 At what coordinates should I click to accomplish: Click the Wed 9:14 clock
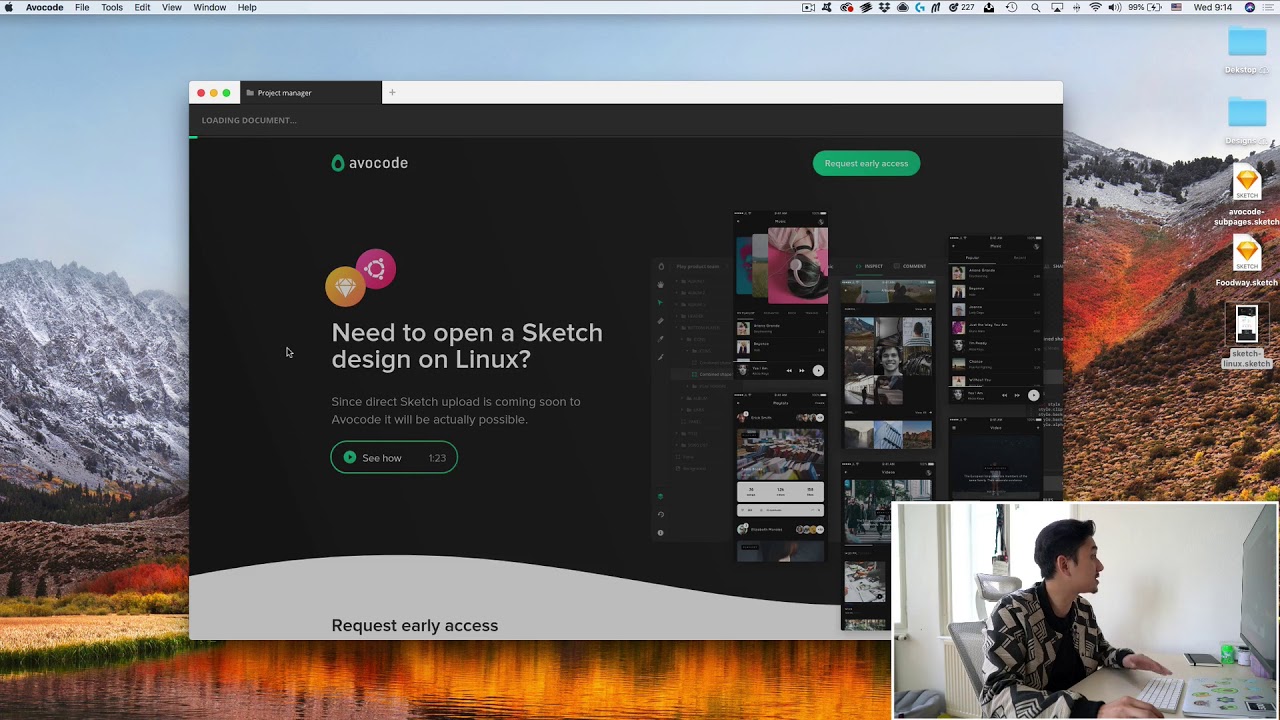coord(1213,7)
